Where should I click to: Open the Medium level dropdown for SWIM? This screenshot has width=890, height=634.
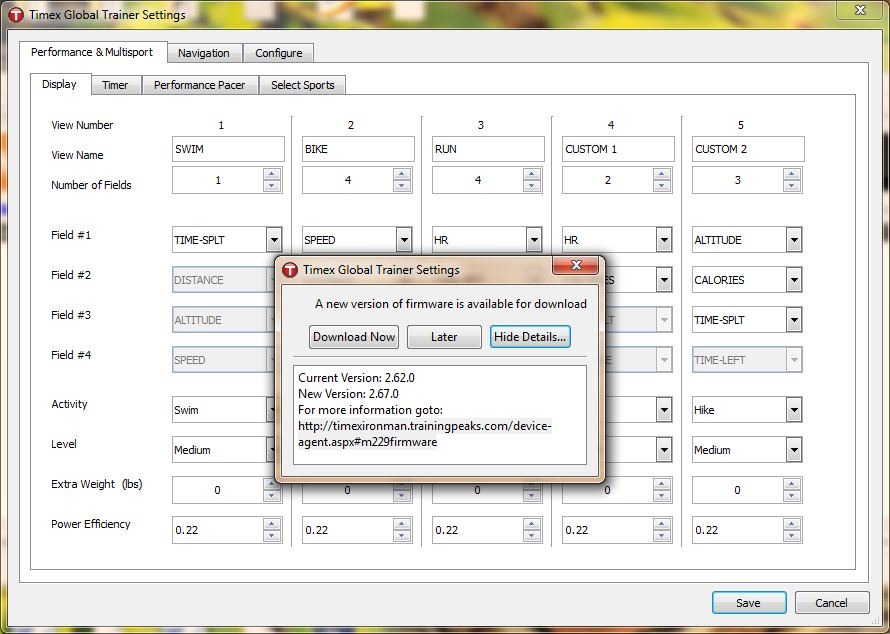coord(223,450)
